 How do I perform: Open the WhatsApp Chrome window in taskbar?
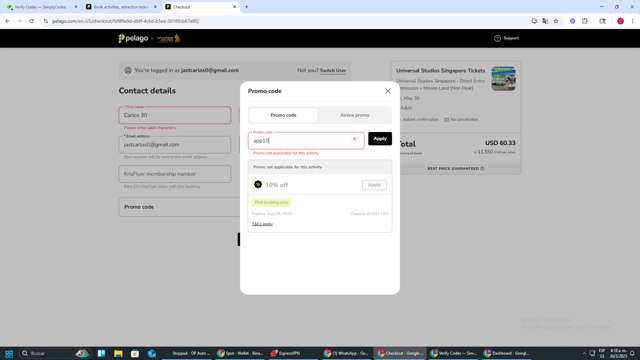(x=346, y=353)
